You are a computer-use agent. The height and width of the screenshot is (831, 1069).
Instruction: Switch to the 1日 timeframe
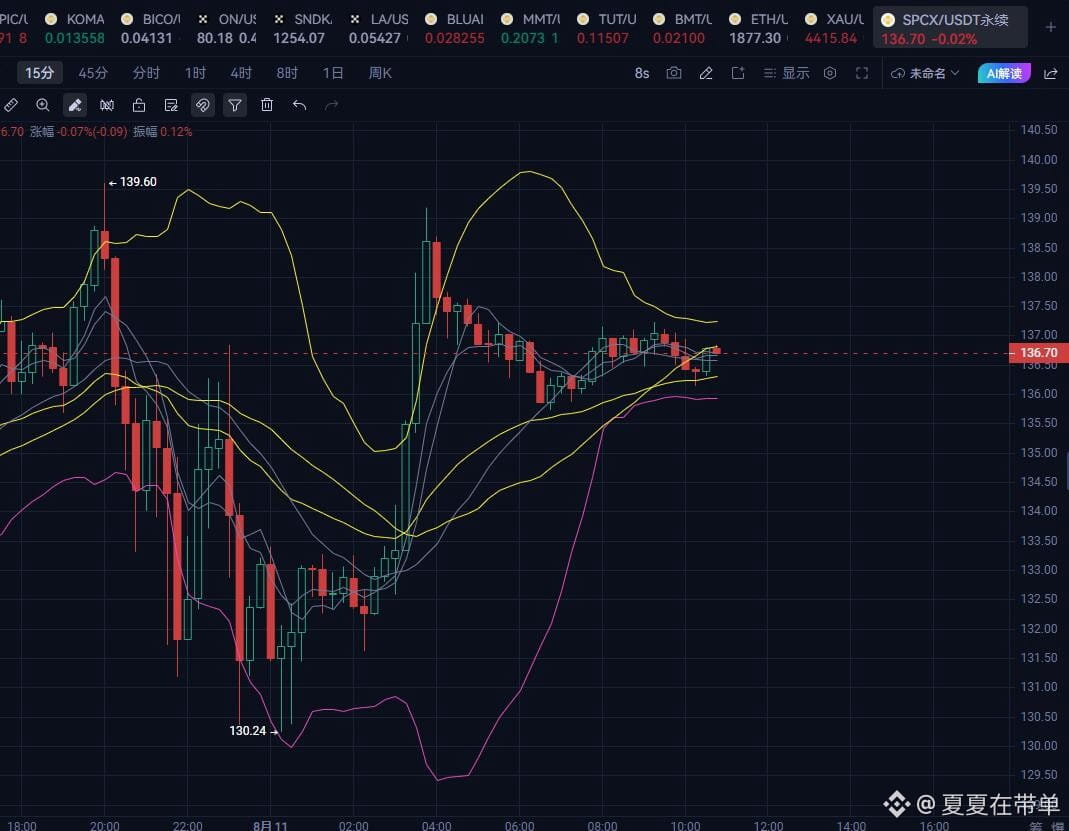tap(333, 73)
